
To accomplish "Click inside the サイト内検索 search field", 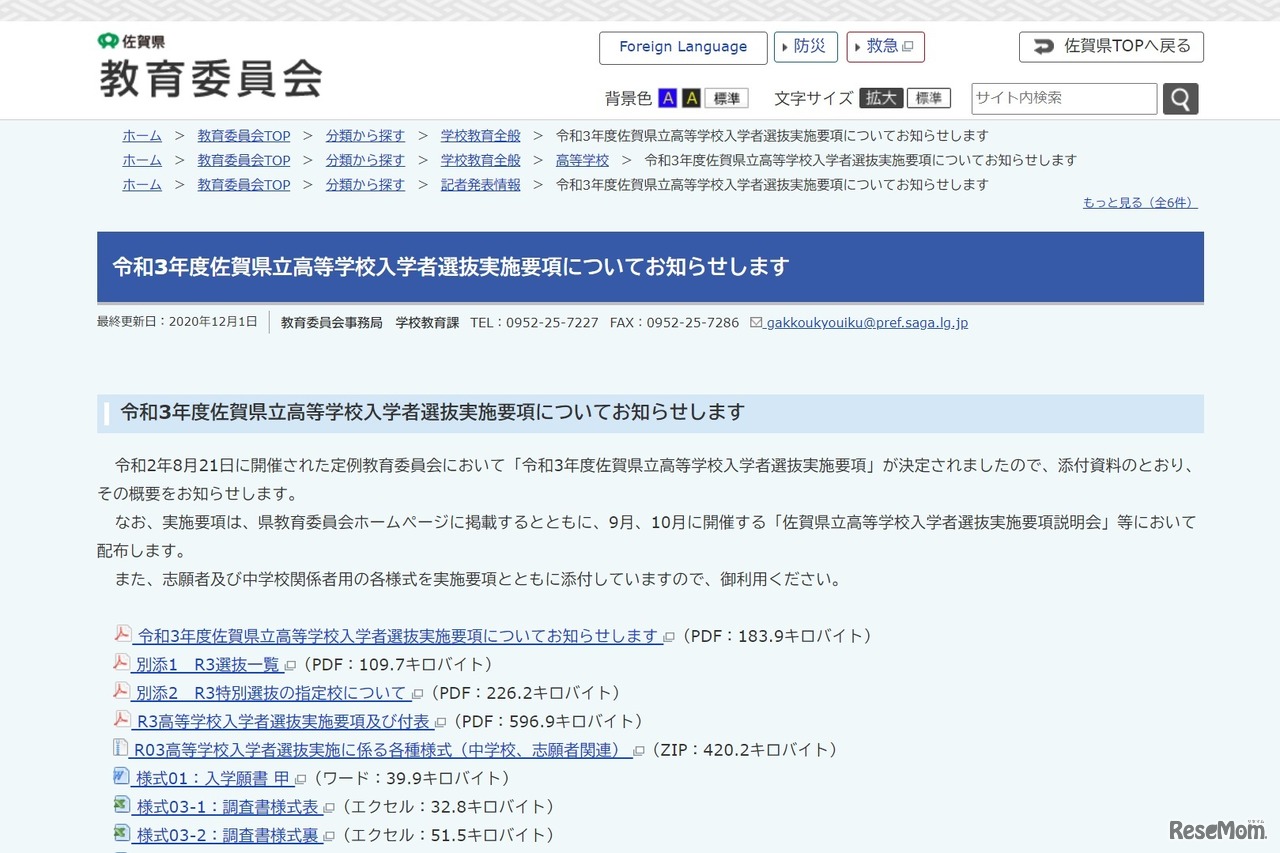I will click(x=1060, y=98).
